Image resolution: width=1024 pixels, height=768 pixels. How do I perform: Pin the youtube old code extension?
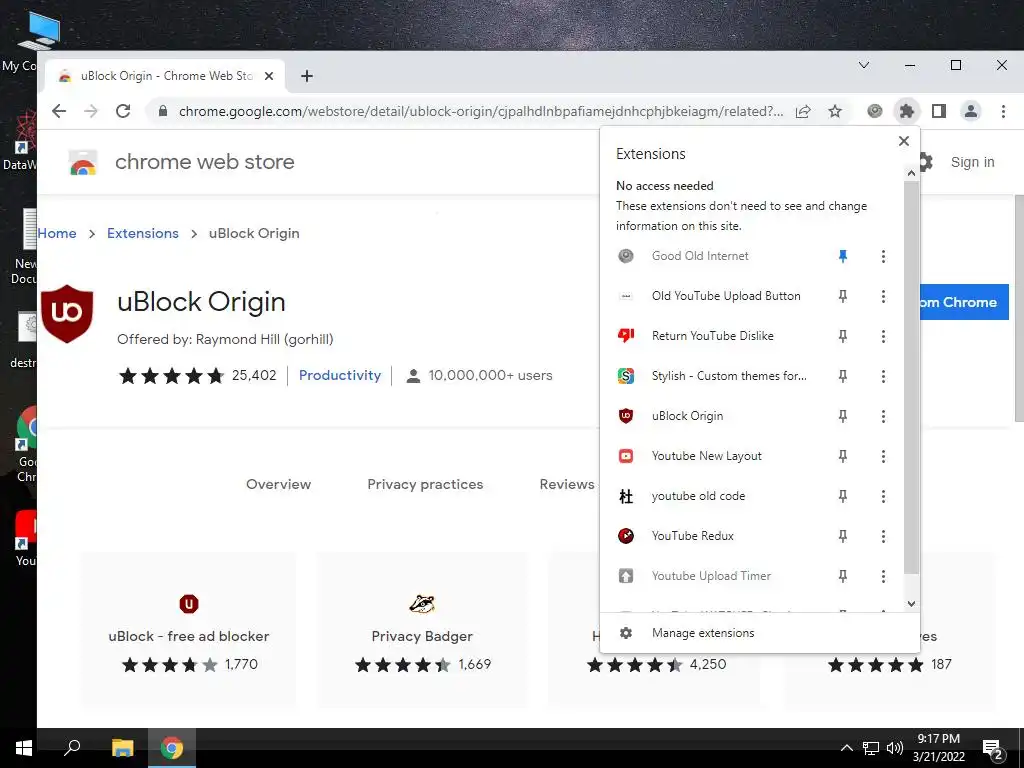pos(842,496)
